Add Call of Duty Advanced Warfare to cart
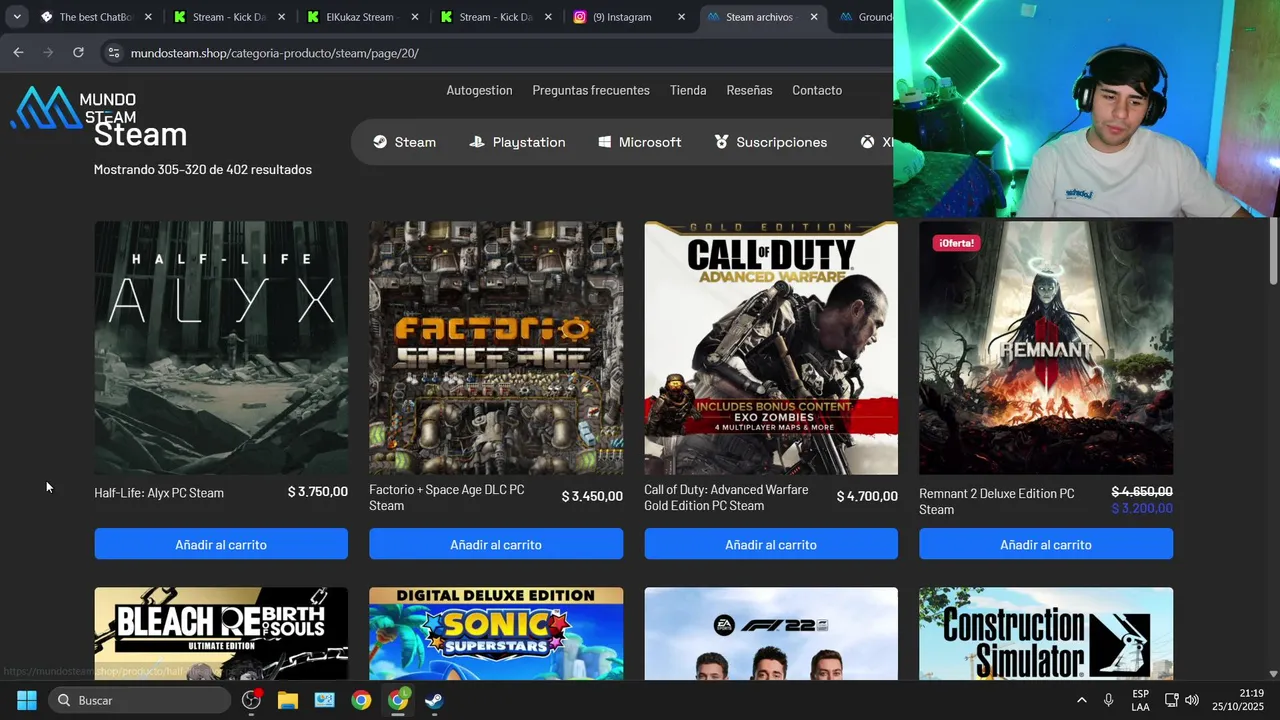 point(771,544)
